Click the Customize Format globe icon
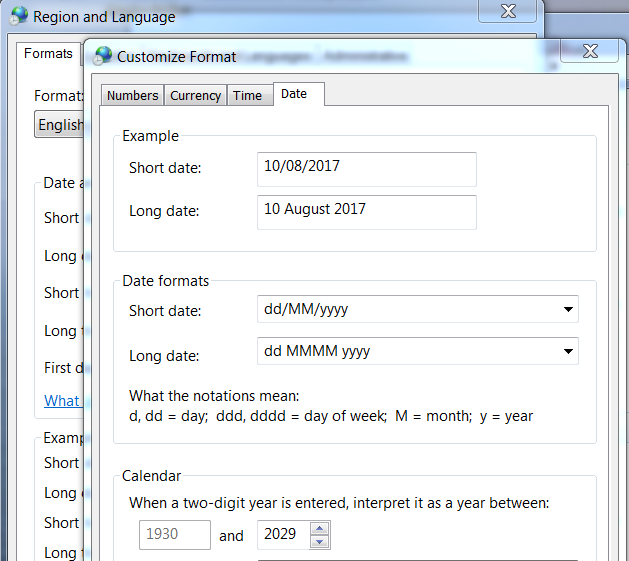The height and width of the screenshot is (561, 629). [102, 56]
